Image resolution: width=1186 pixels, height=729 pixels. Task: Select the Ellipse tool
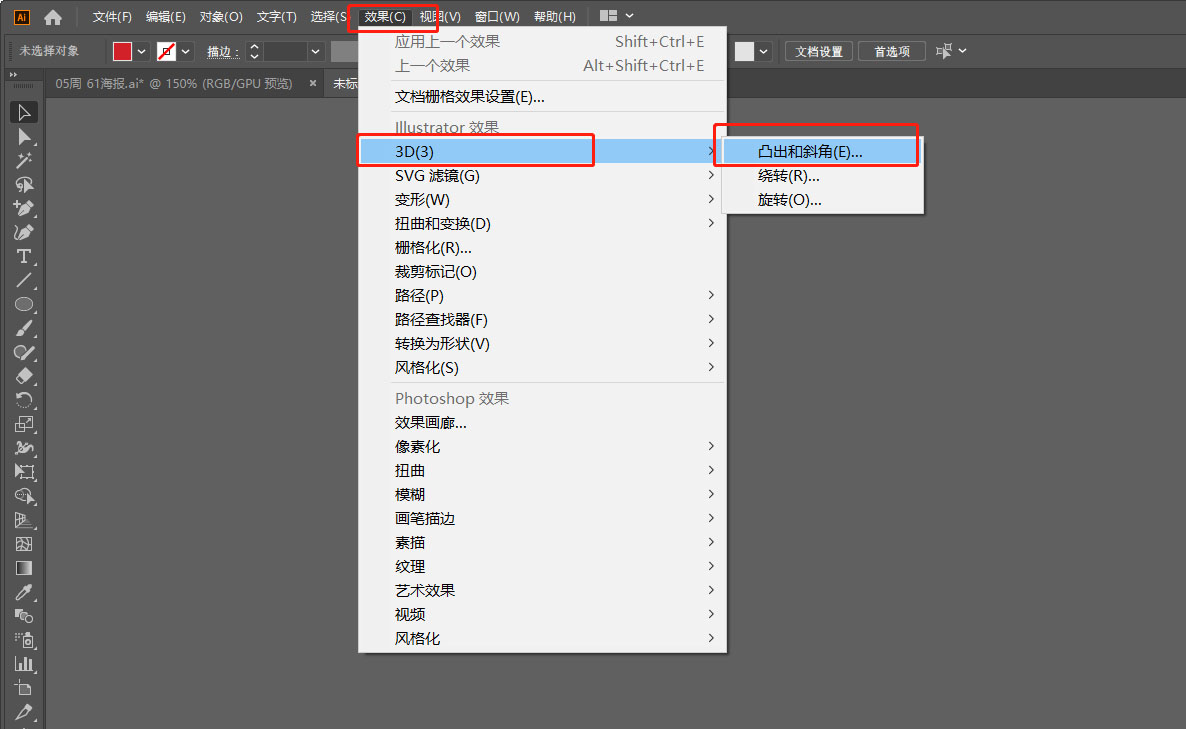point(23,304)
